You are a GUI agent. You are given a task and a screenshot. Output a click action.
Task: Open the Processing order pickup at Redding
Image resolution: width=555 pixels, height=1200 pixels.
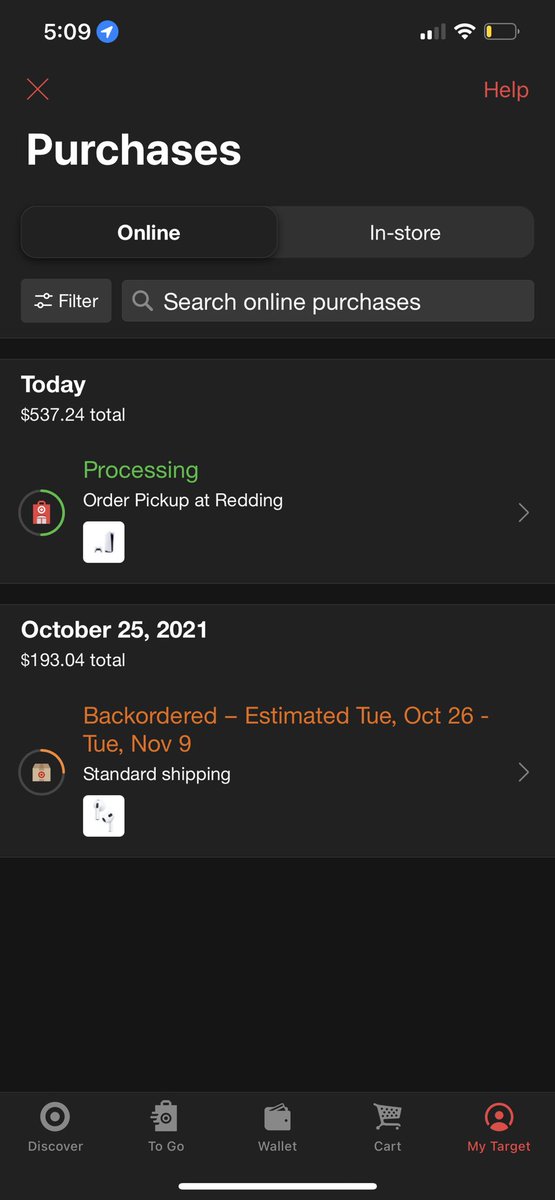277,510
